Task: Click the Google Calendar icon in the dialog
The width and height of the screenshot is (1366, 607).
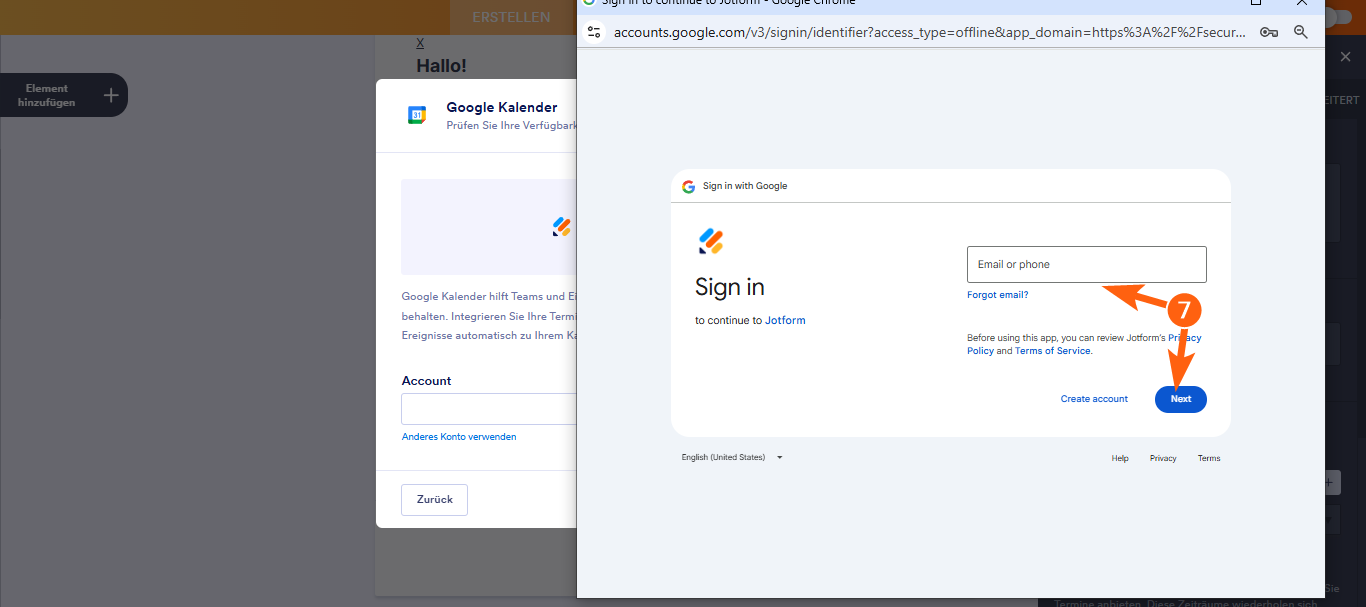Action: click(x=417, y=115)
